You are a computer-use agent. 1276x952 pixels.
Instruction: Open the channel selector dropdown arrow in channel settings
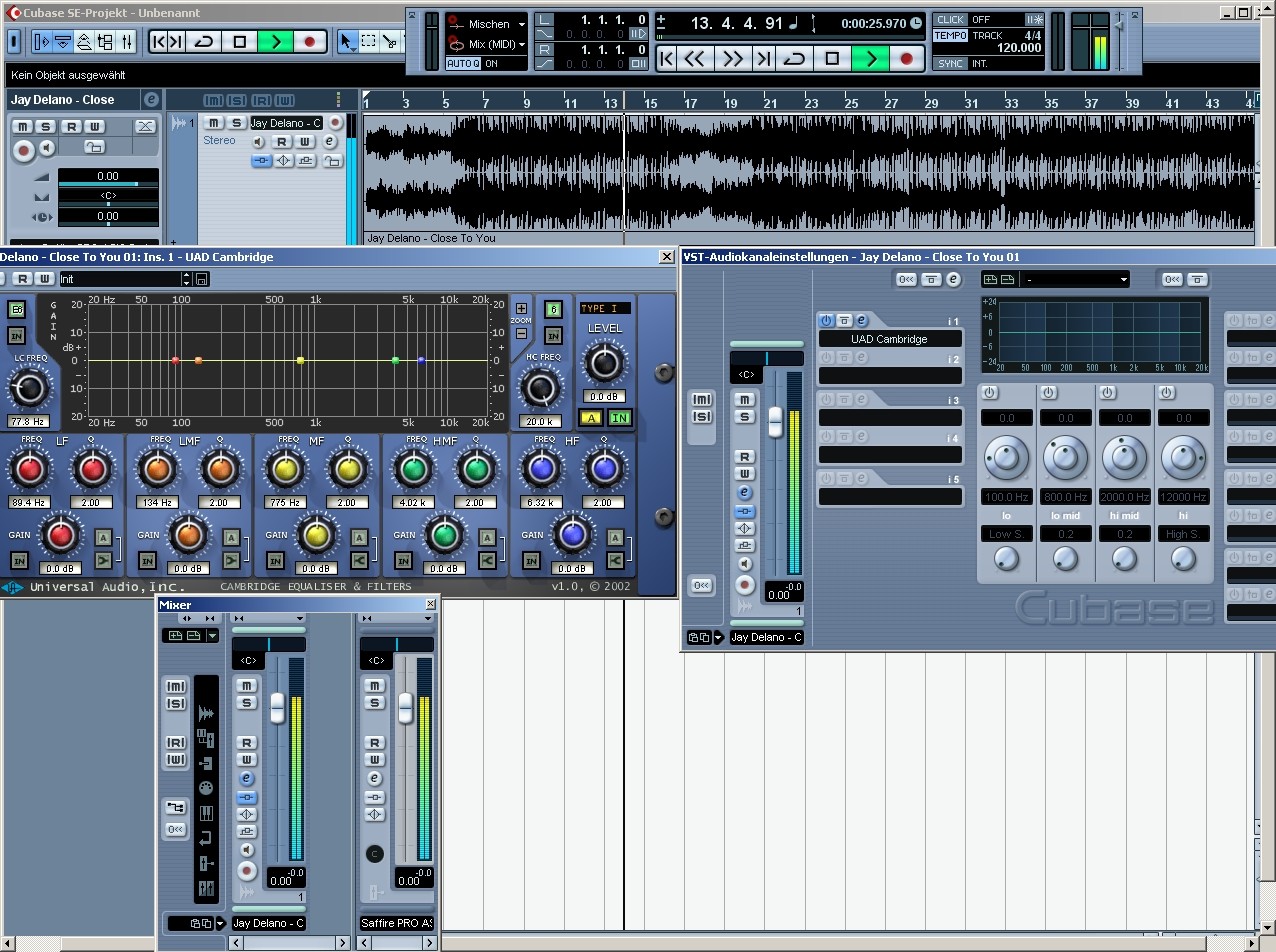[718, 637]
